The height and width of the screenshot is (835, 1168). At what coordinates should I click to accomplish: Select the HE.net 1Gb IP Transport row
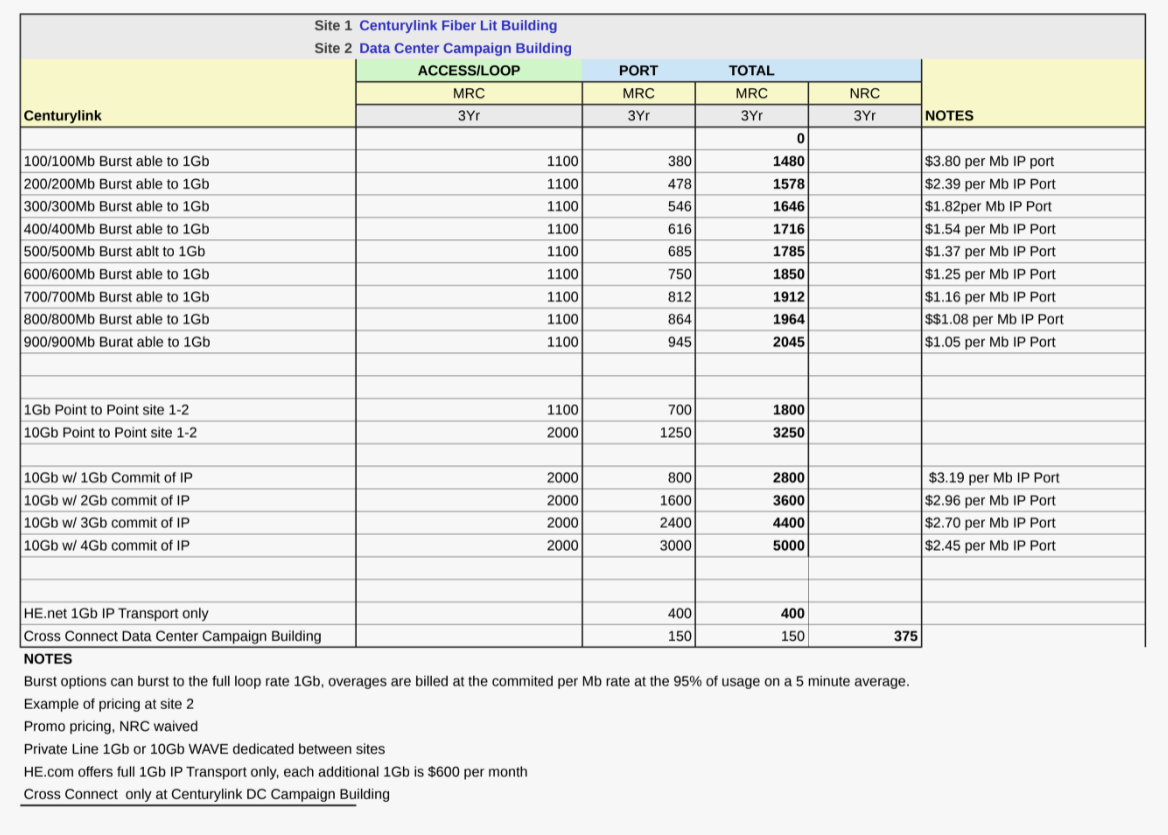(116, 614)
